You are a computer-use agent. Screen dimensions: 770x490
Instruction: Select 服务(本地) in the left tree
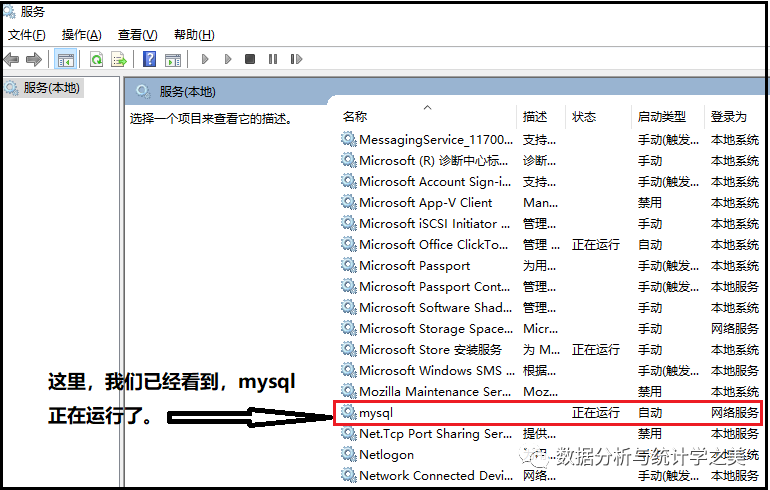51,88
